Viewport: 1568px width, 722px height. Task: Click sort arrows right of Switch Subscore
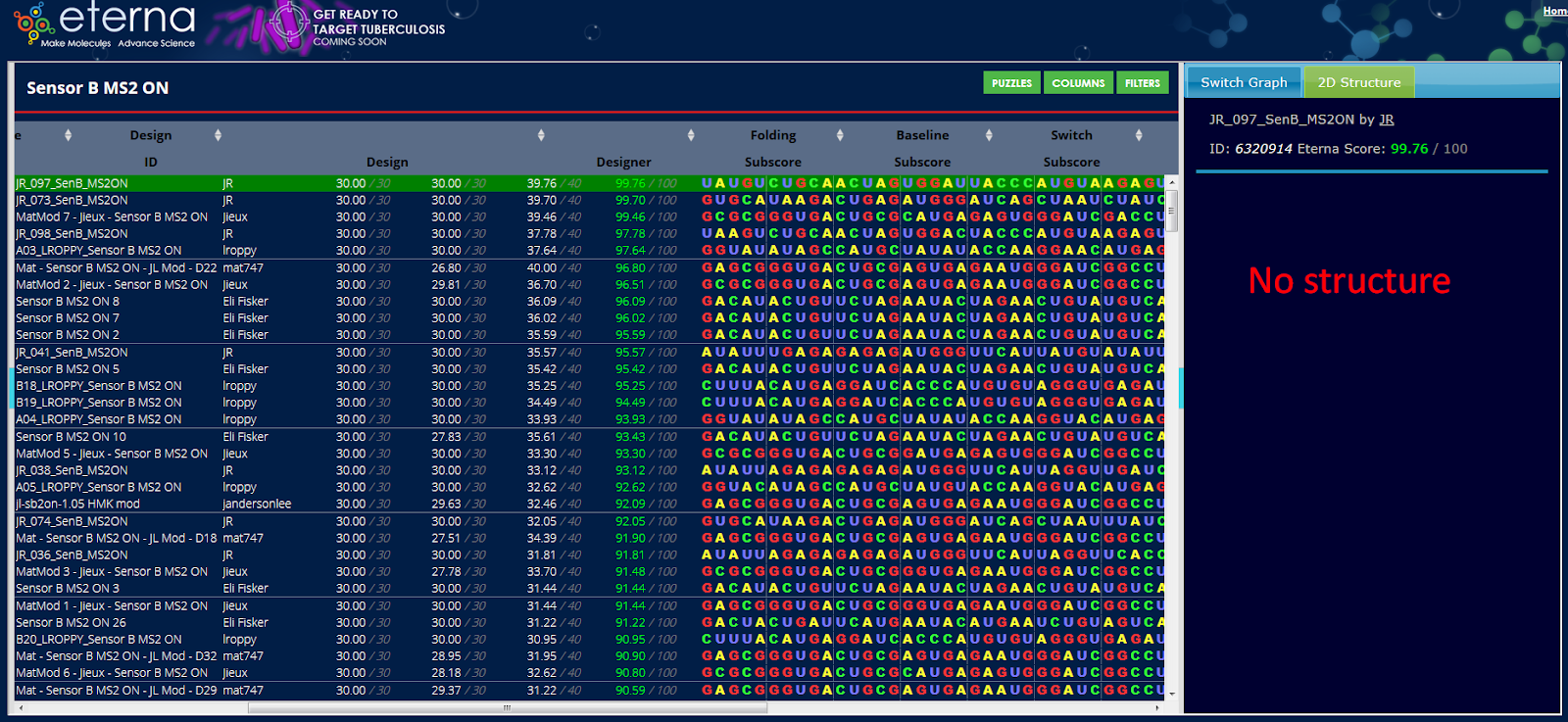coord(1139,135)
